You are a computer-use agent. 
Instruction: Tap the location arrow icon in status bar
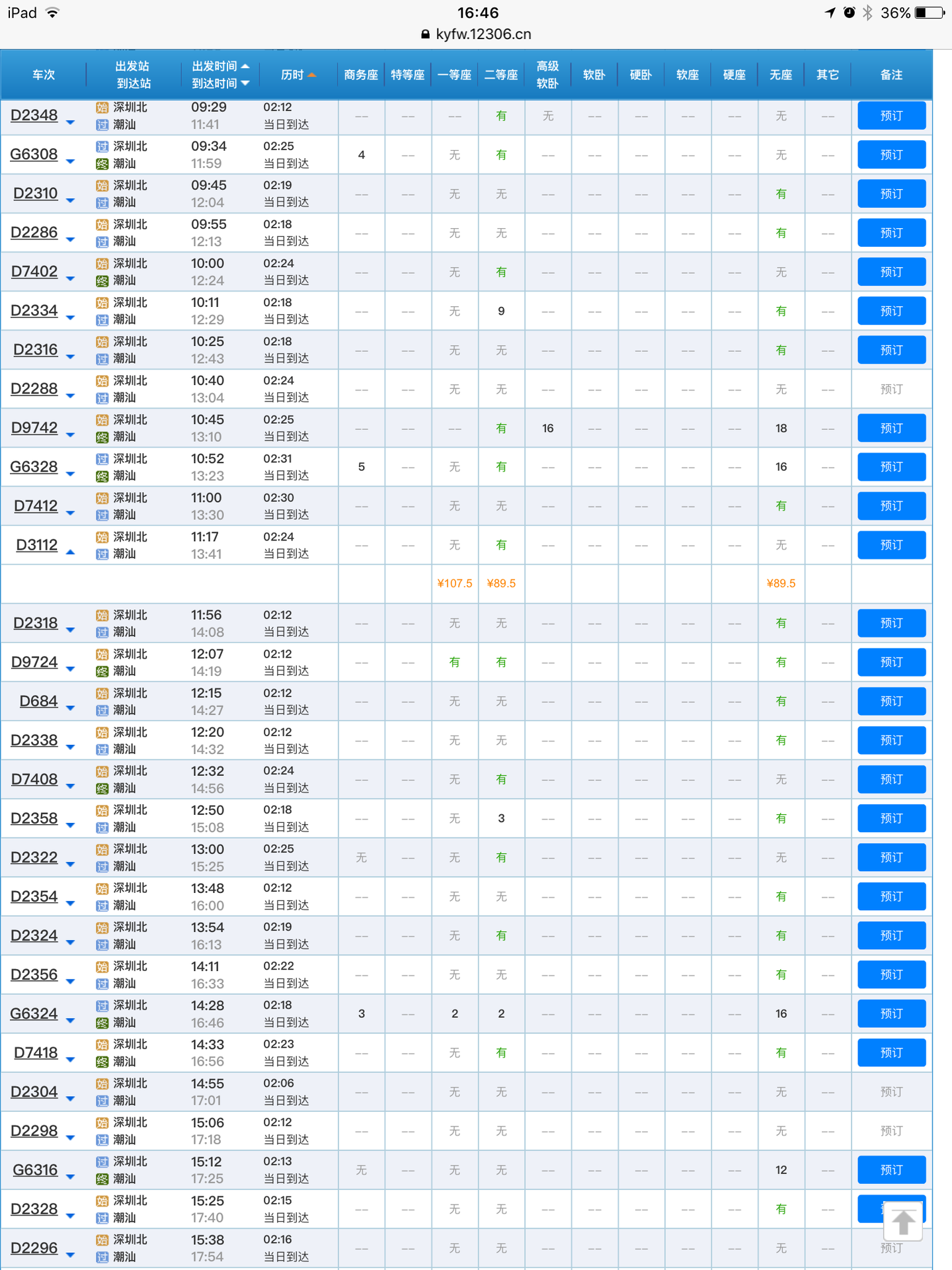pos(830,13)
